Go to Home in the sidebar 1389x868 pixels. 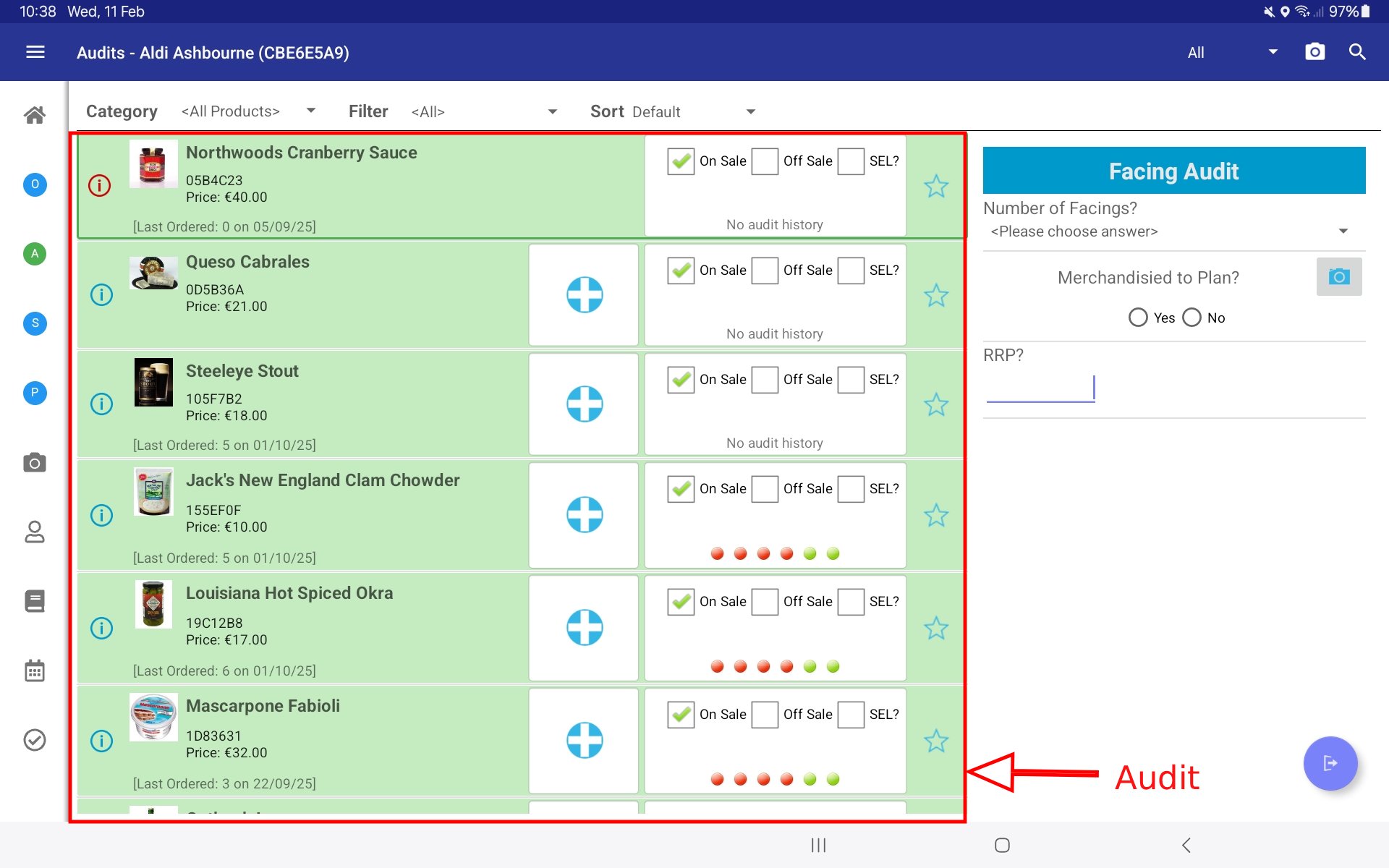click(x=35, y=115)
